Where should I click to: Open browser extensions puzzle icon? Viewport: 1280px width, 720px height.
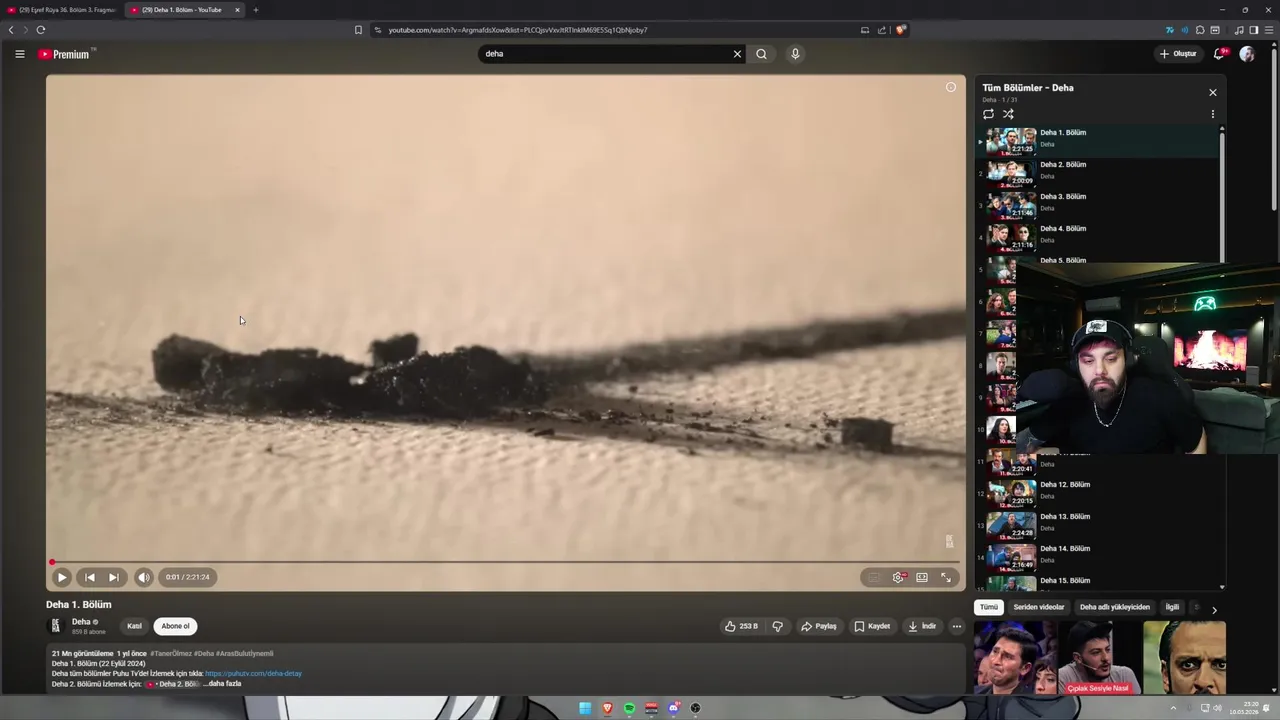tap(1200, 30)
